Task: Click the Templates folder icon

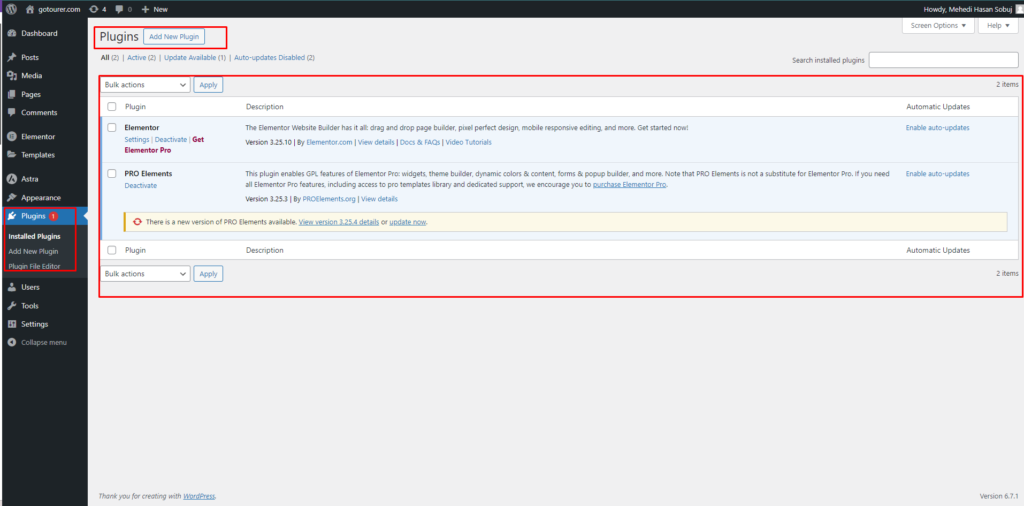Action: click(x=12, y=155)
